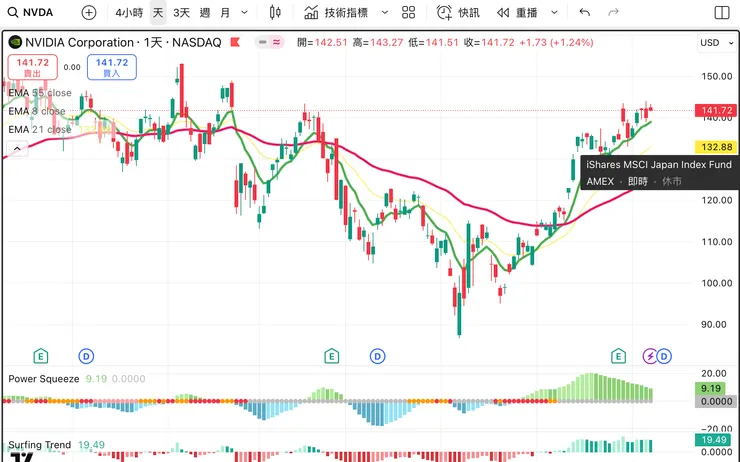Select the 3天 timeframe
Image resolution: width=740 pixels, height=462 pixels.
(x=181, y=13)
